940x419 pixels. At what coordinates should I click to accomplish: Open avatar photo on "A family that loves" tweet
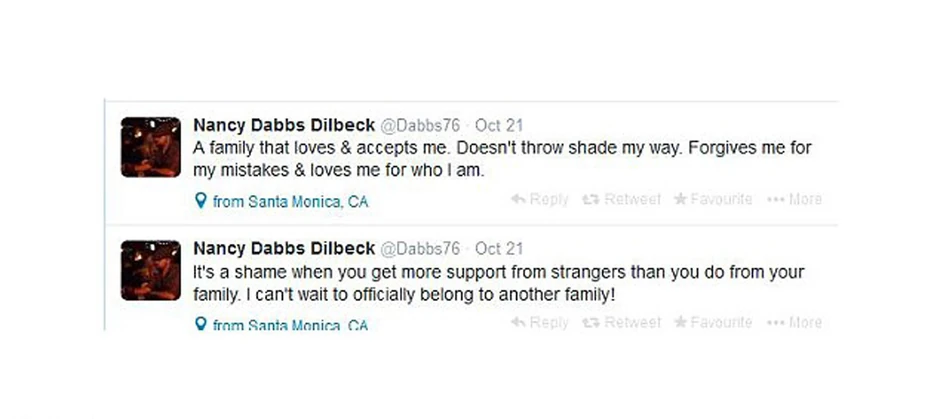click(x=150, y=147)
